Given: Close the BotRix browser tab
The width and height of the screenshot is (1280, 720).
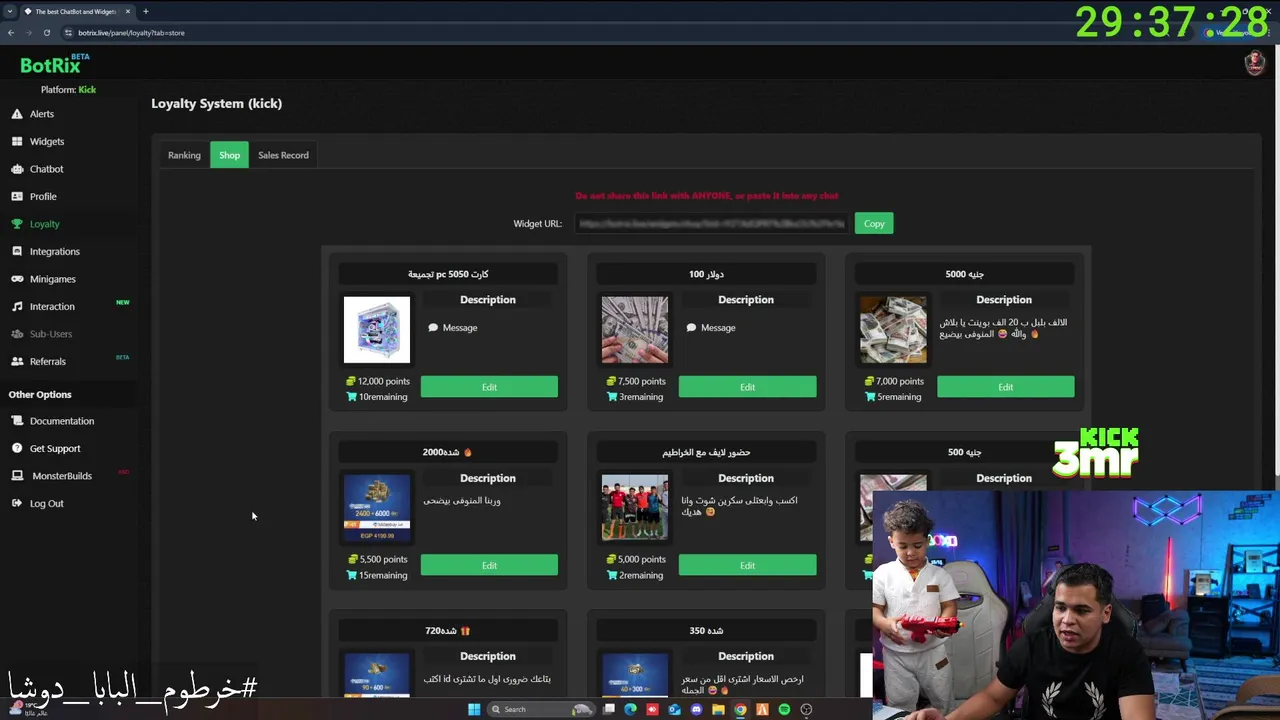Looking at the screenshot, I should click(x=127, y=11).
